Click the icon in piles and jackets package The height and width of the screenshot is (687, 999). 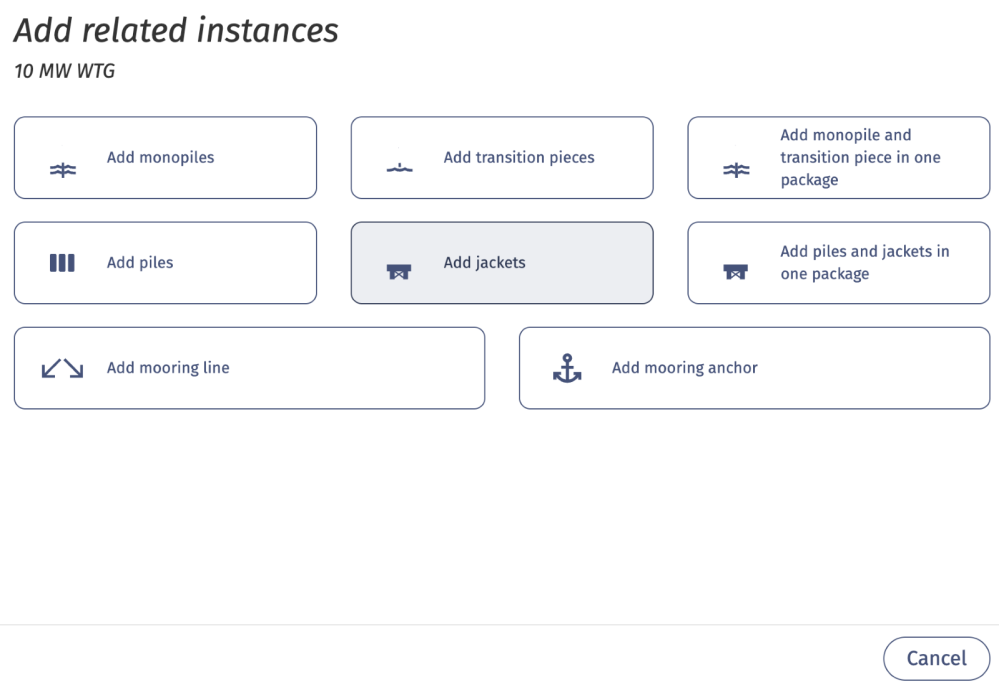(x=735, y=271)
